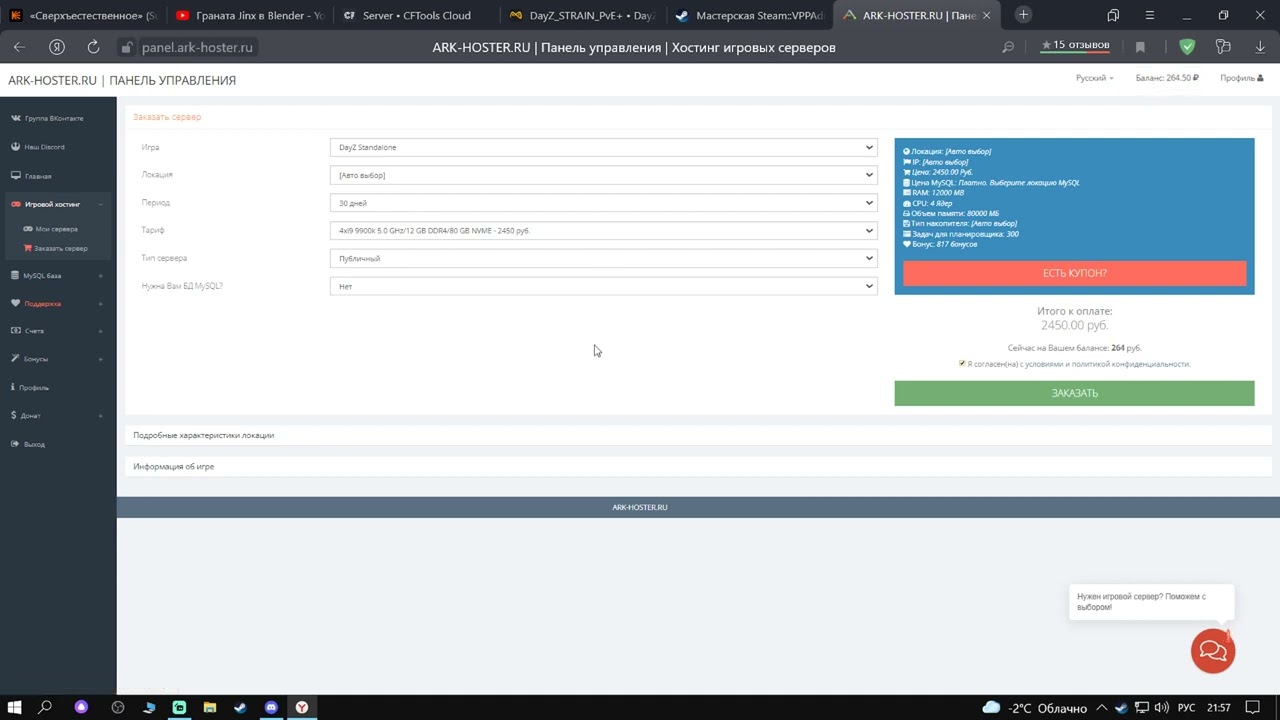Click the ЕСТЬ КУПОН? button

(1074, 273)
